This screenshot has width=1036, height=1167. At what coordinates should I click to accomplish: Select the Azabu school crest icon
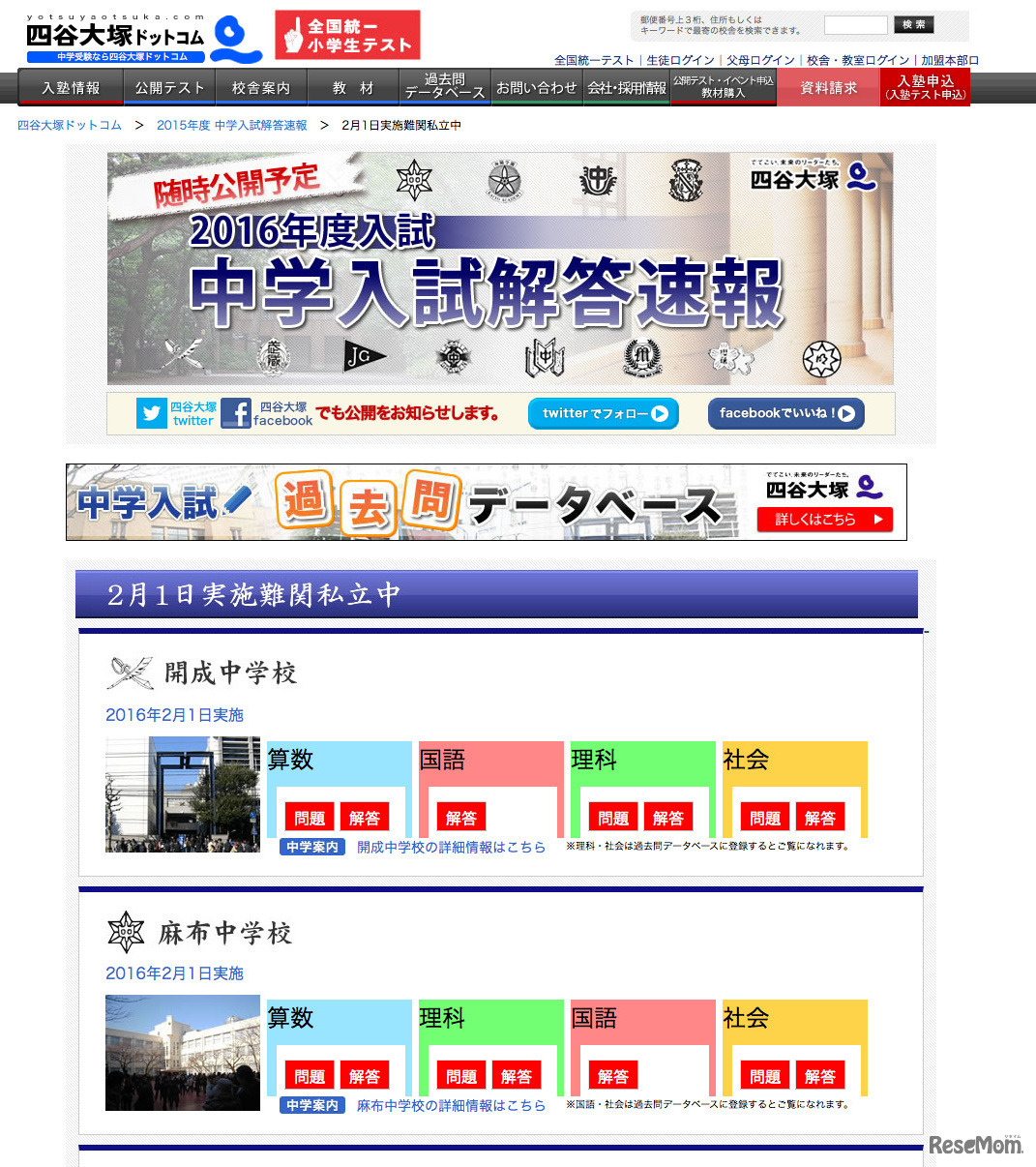tap(126, 931)
